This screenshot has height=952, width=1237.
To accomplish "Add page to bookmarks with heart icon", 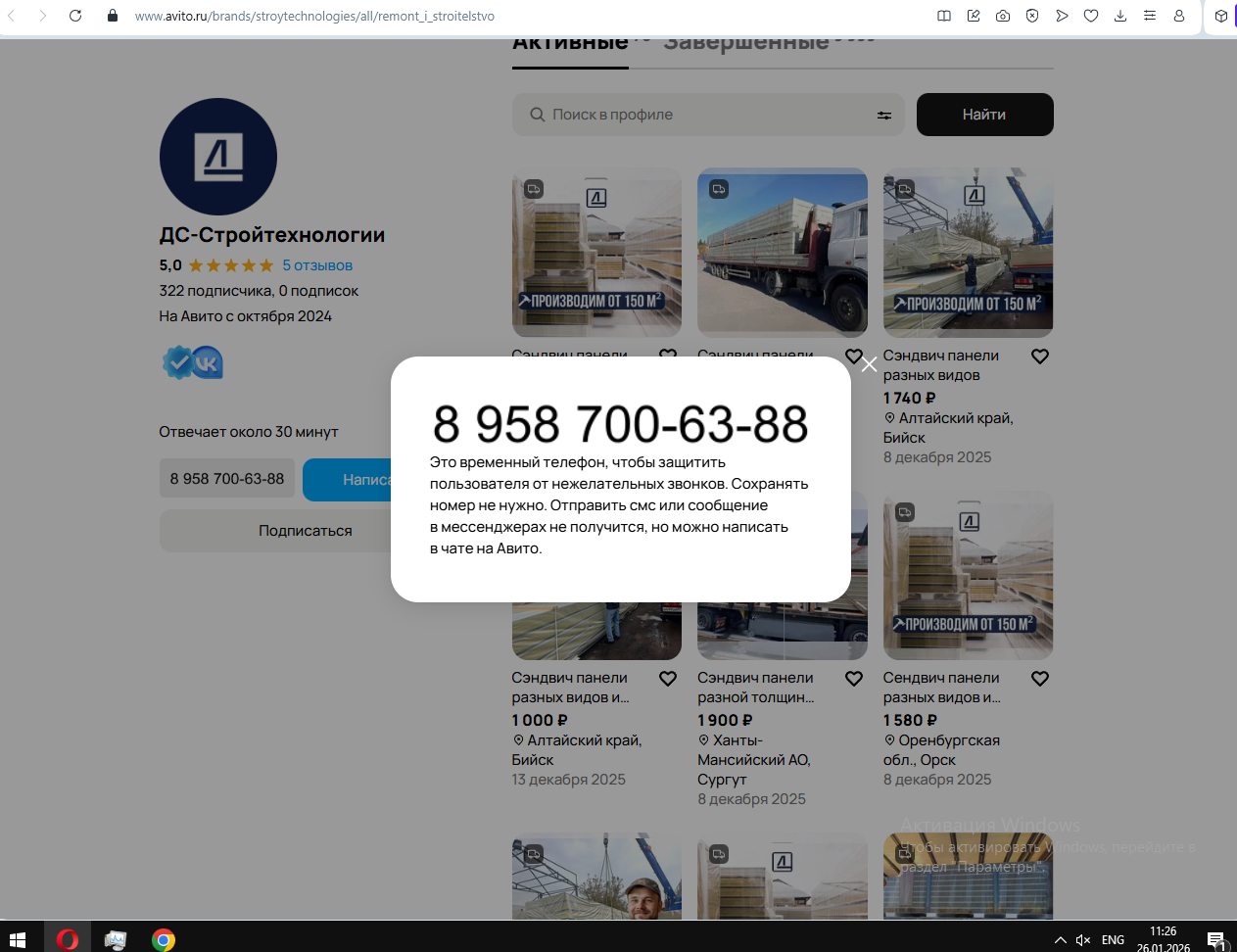I will 1091,16.
